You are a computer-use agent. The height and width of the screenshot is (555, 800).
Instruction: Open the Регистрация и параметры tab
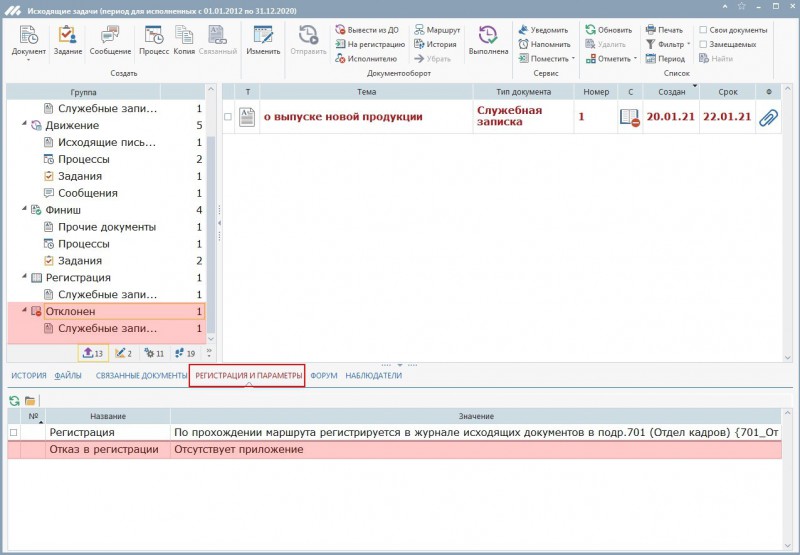click(x=248, y=375)
